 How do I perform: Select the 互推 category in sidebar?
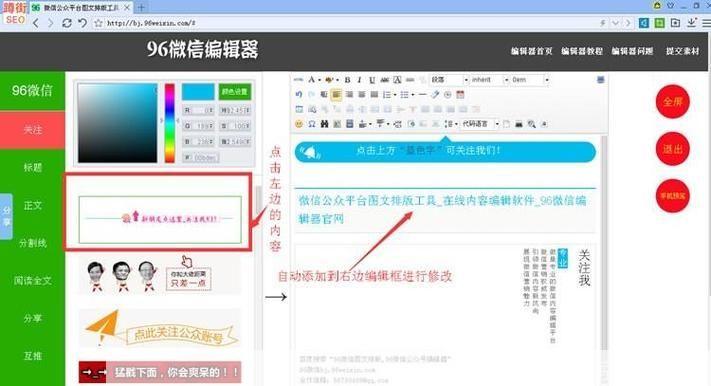tap(33, 356)
